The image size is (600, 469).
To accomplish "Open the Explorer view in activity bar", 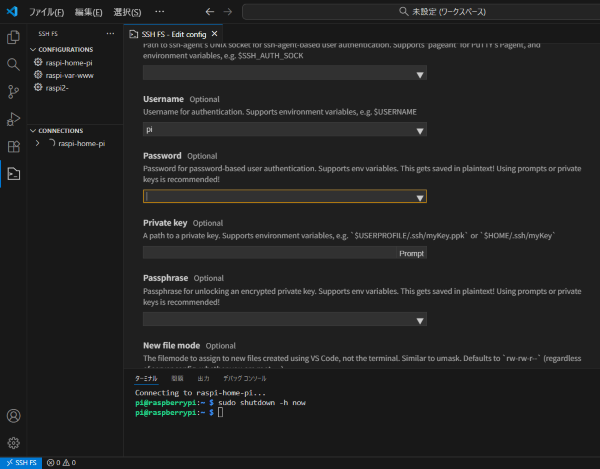I will [14, 37].
